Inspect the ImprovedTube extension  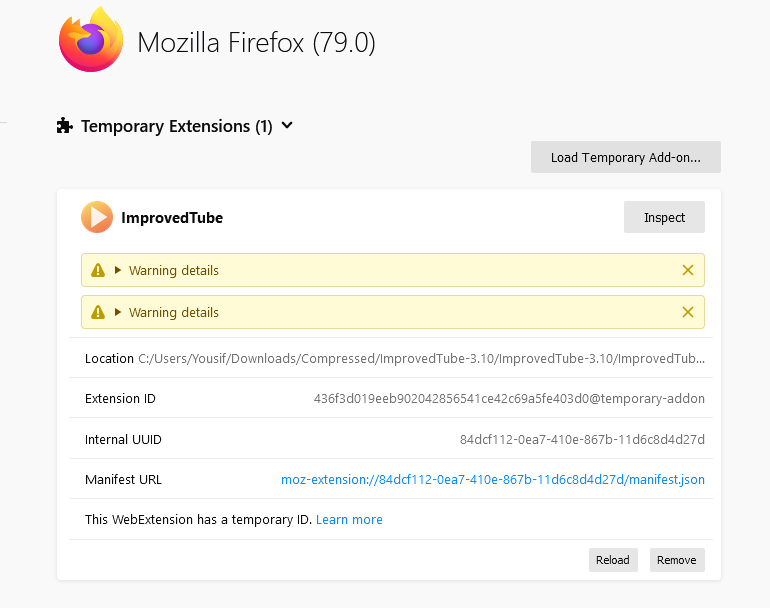pos(664,217)
